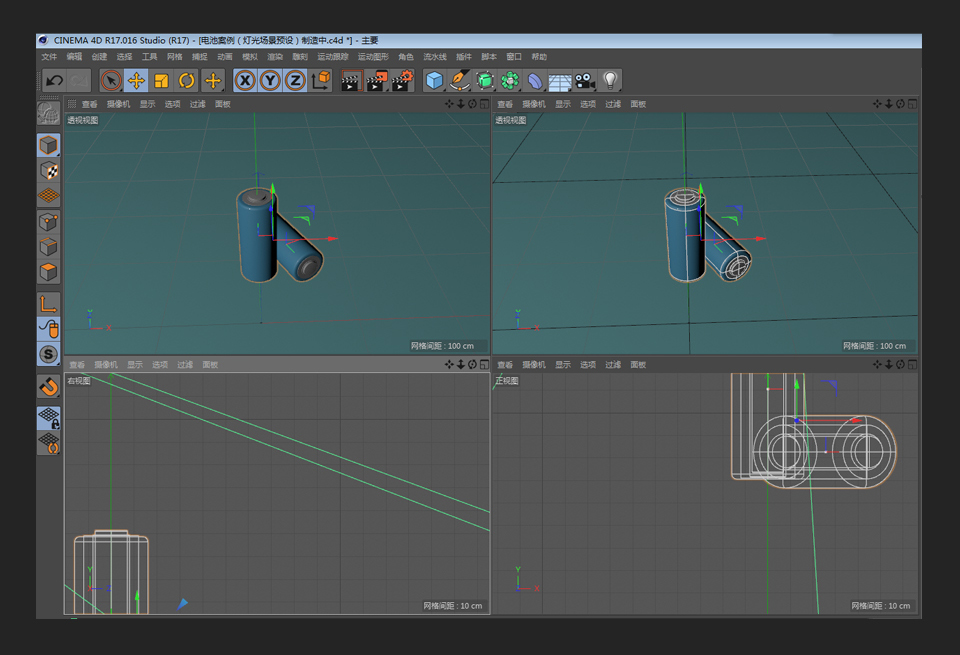Toggle the Z axis lock button
The height and width of the screenshot is (655, 960).
click(297, 81)
